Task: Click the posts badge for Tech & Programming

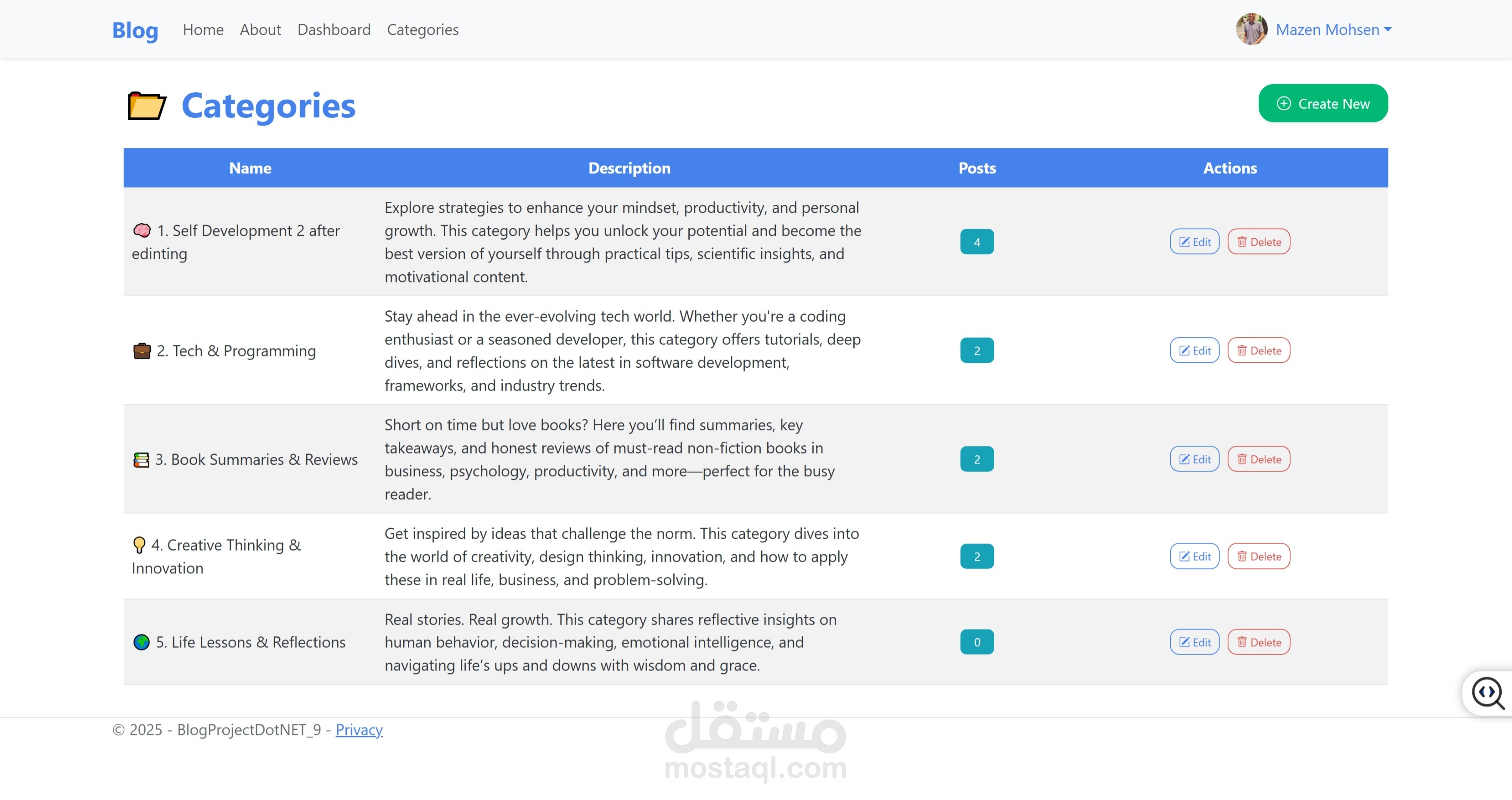Action: tap(977, 350)
